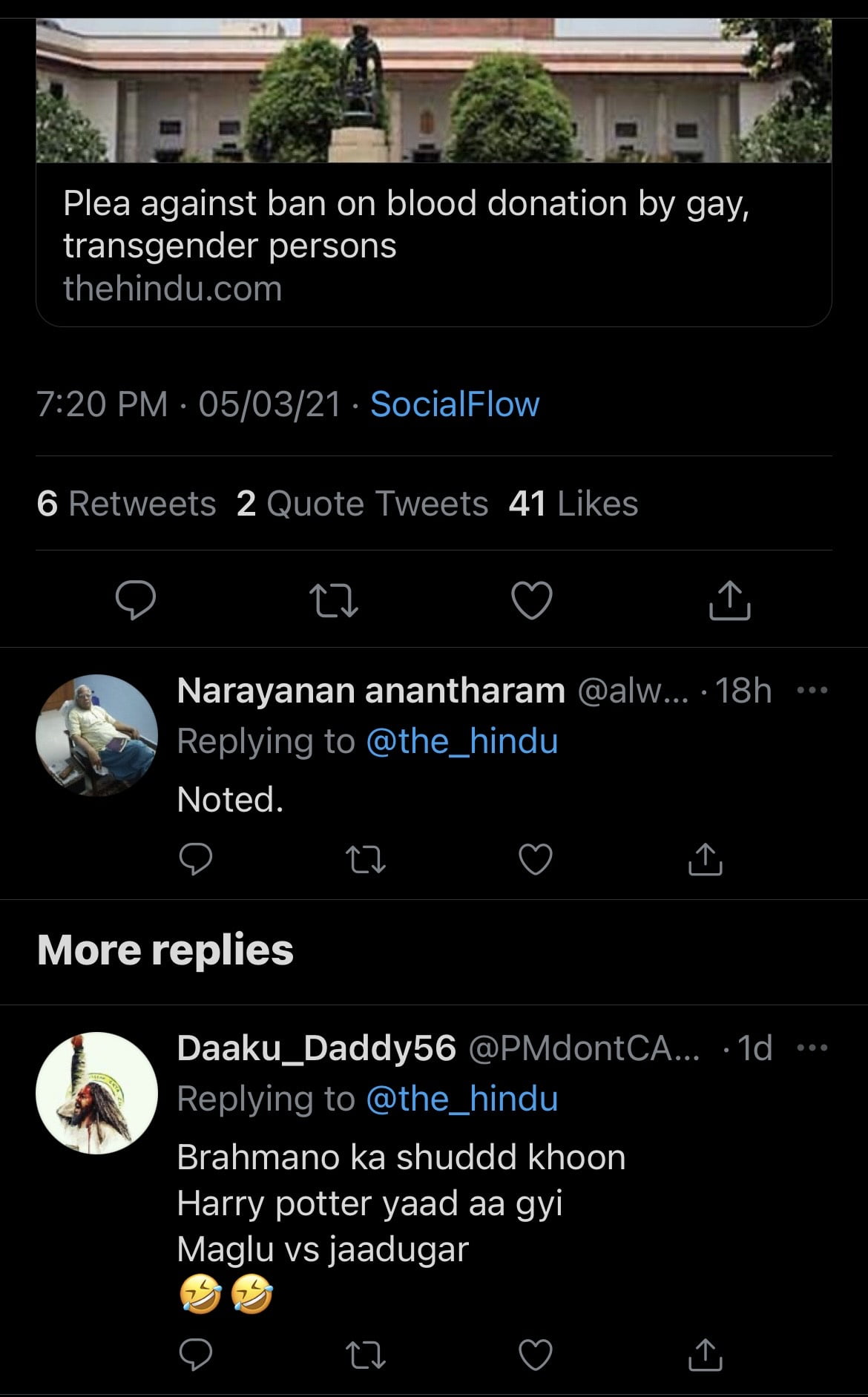This screenshot has height=1397, width=868.
Task: Retweet Narayanan anantharam's reply
Action: pos(366,859)
